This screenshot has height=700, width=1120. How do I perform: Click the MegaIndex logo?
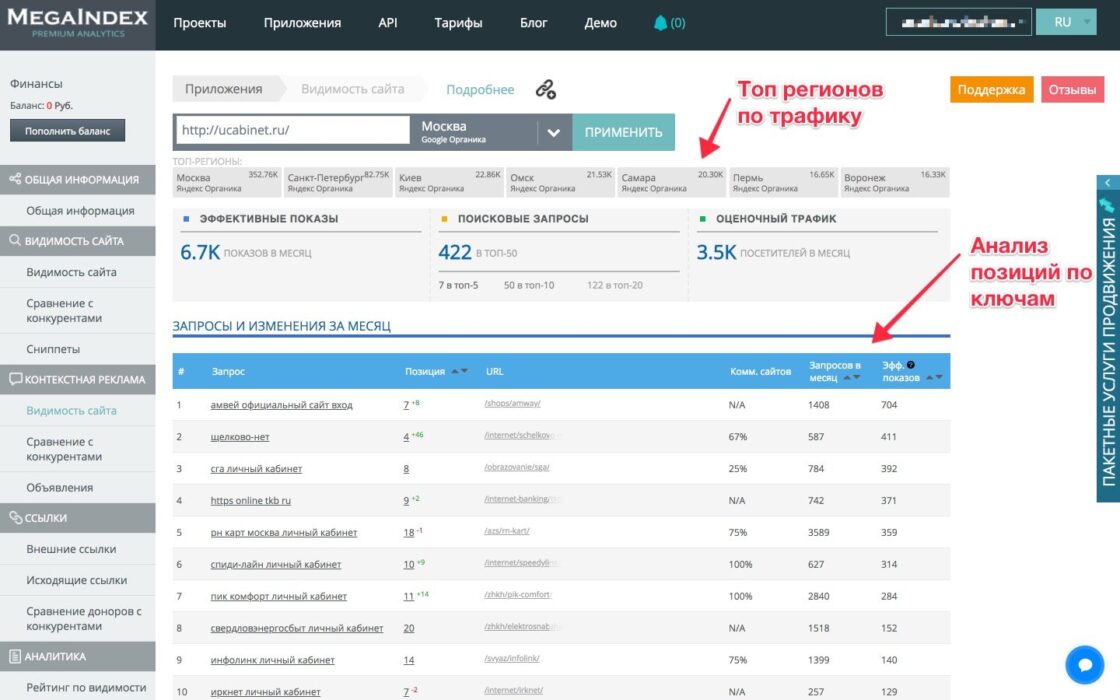[x=78, y=24]
